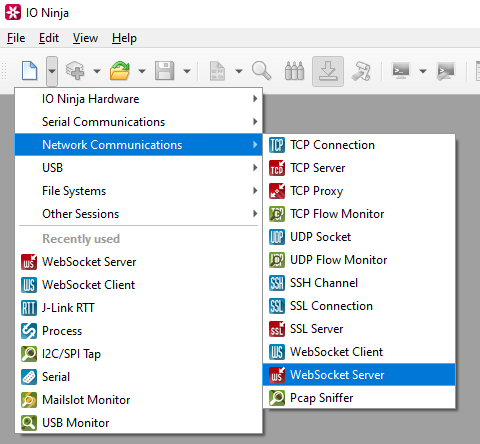Click the binoculars icon in toolbar
Viewport: 480px width, 444px height.
(x=294, y=71)
